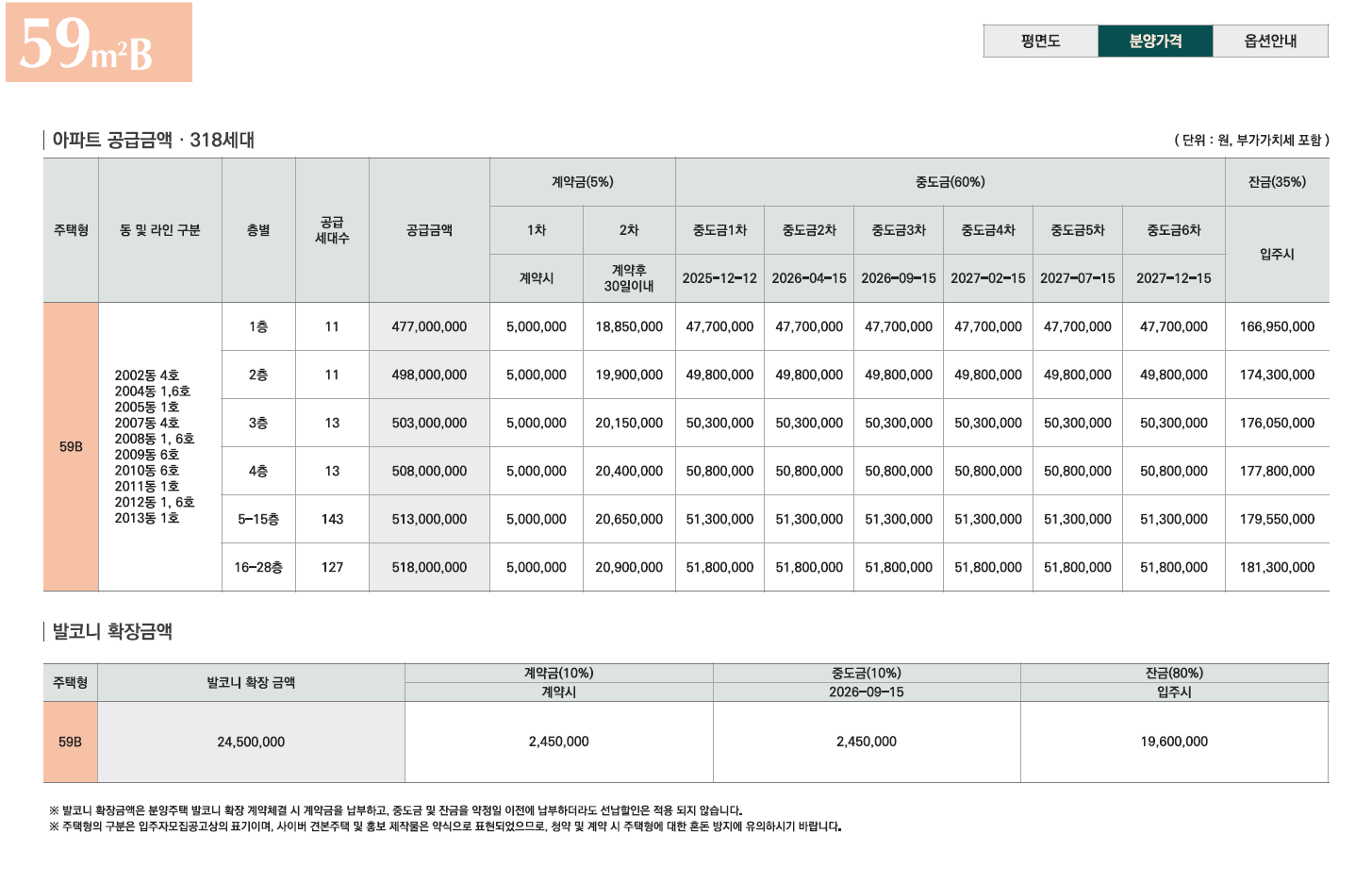This screenshot has width=1372, height=884.
Task: Click the supply price 508,000,000
Action: 429,471
